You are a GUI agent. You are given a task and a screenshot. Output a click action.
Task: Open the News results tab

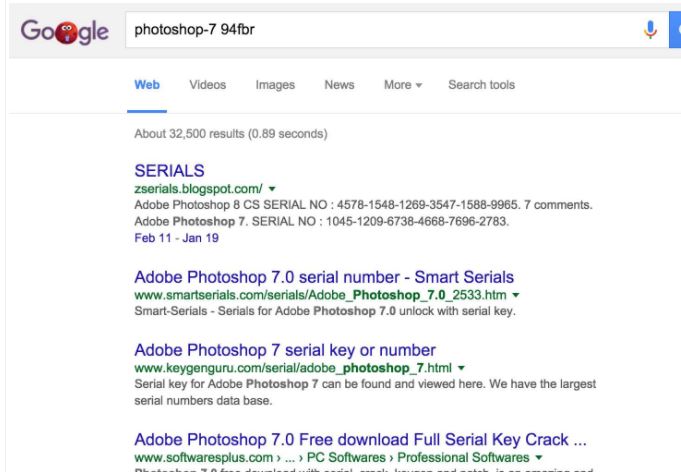point(339,85)
